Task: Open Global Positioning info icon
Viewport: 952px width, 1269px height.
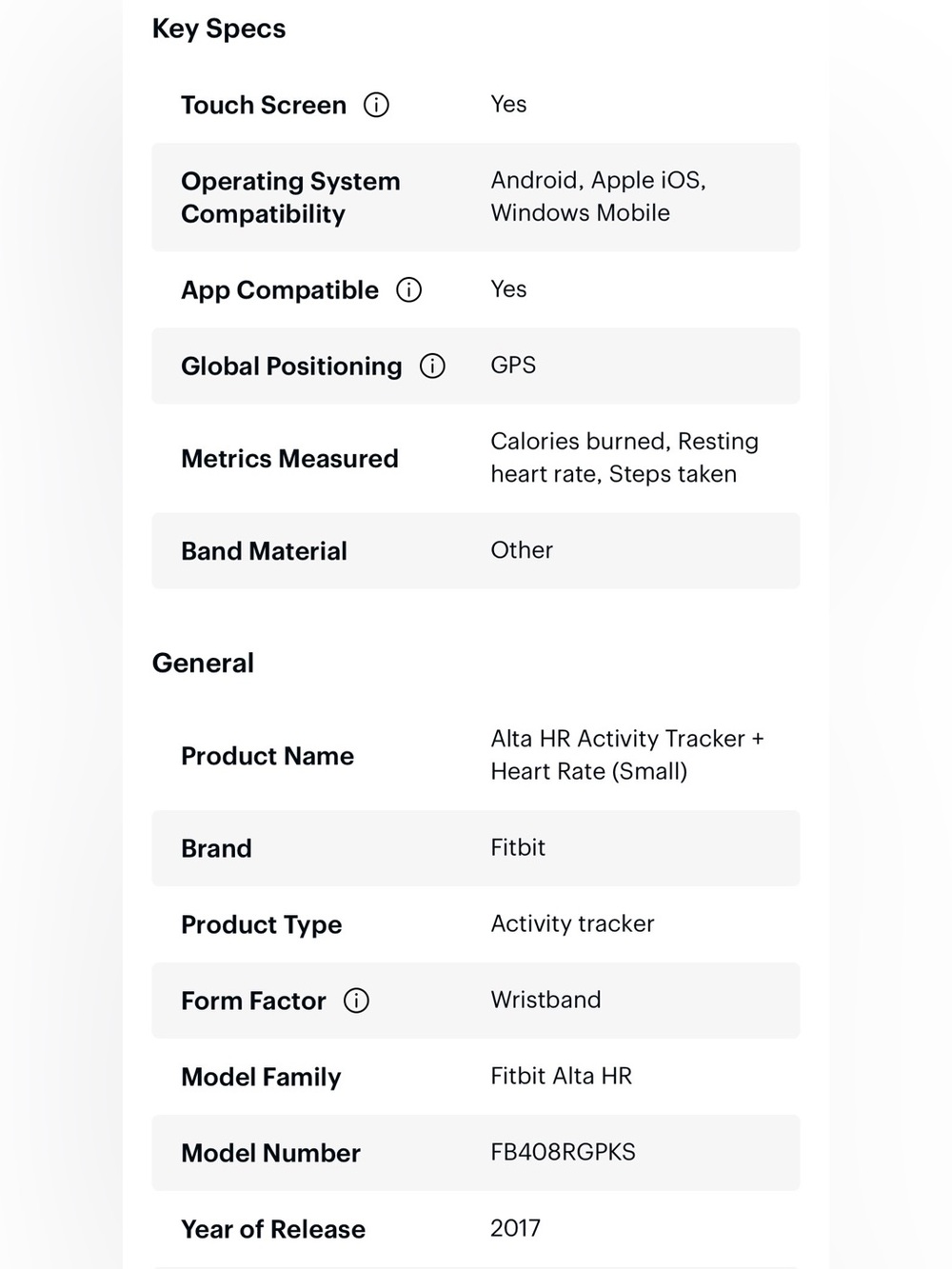Action: 432,366
